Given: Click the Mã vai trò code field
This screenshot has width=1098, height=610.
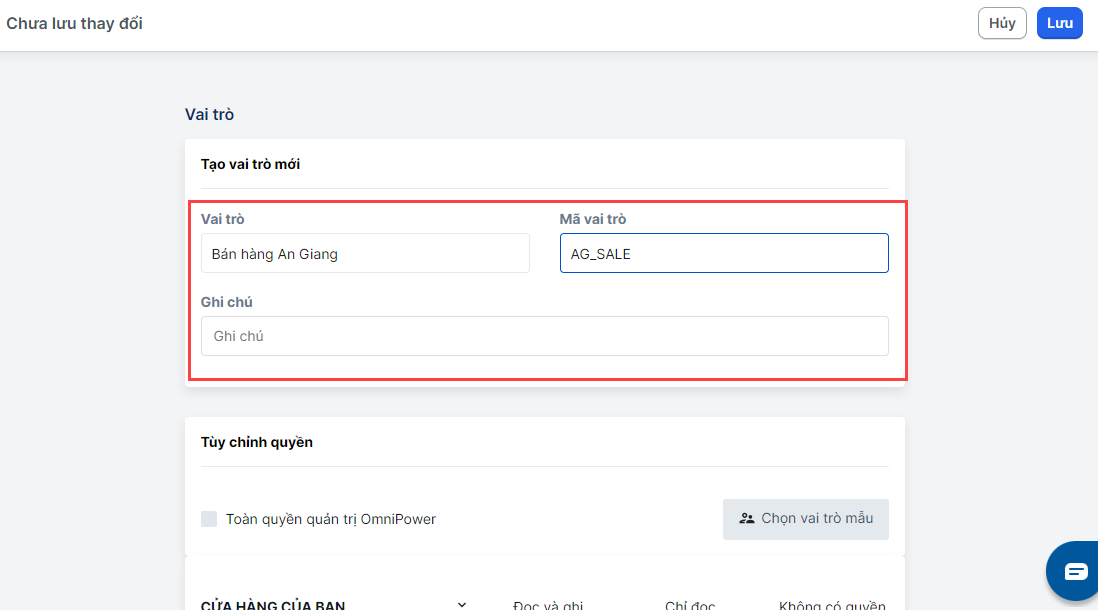Looking at the screenshot, I should tap(724, 254).
